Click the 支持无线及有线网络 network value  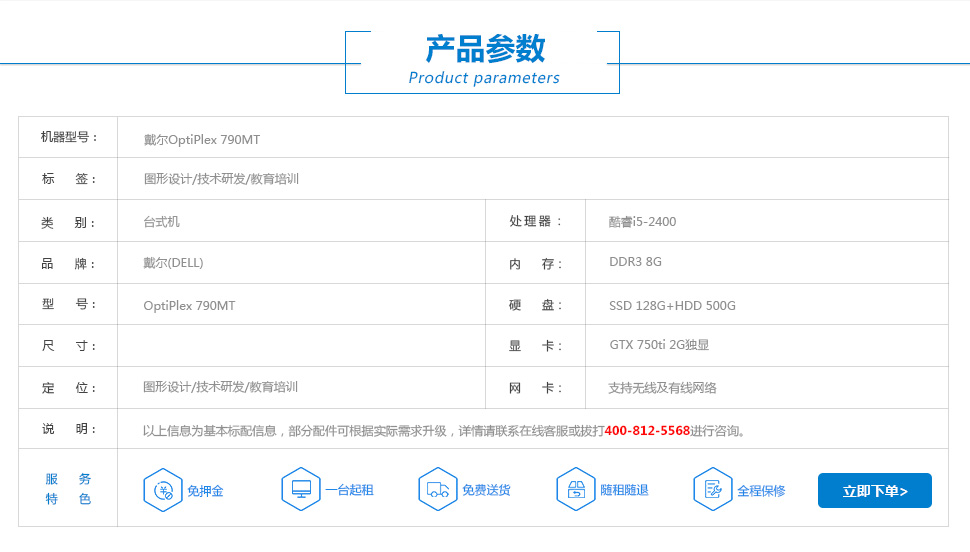[663, 388]
